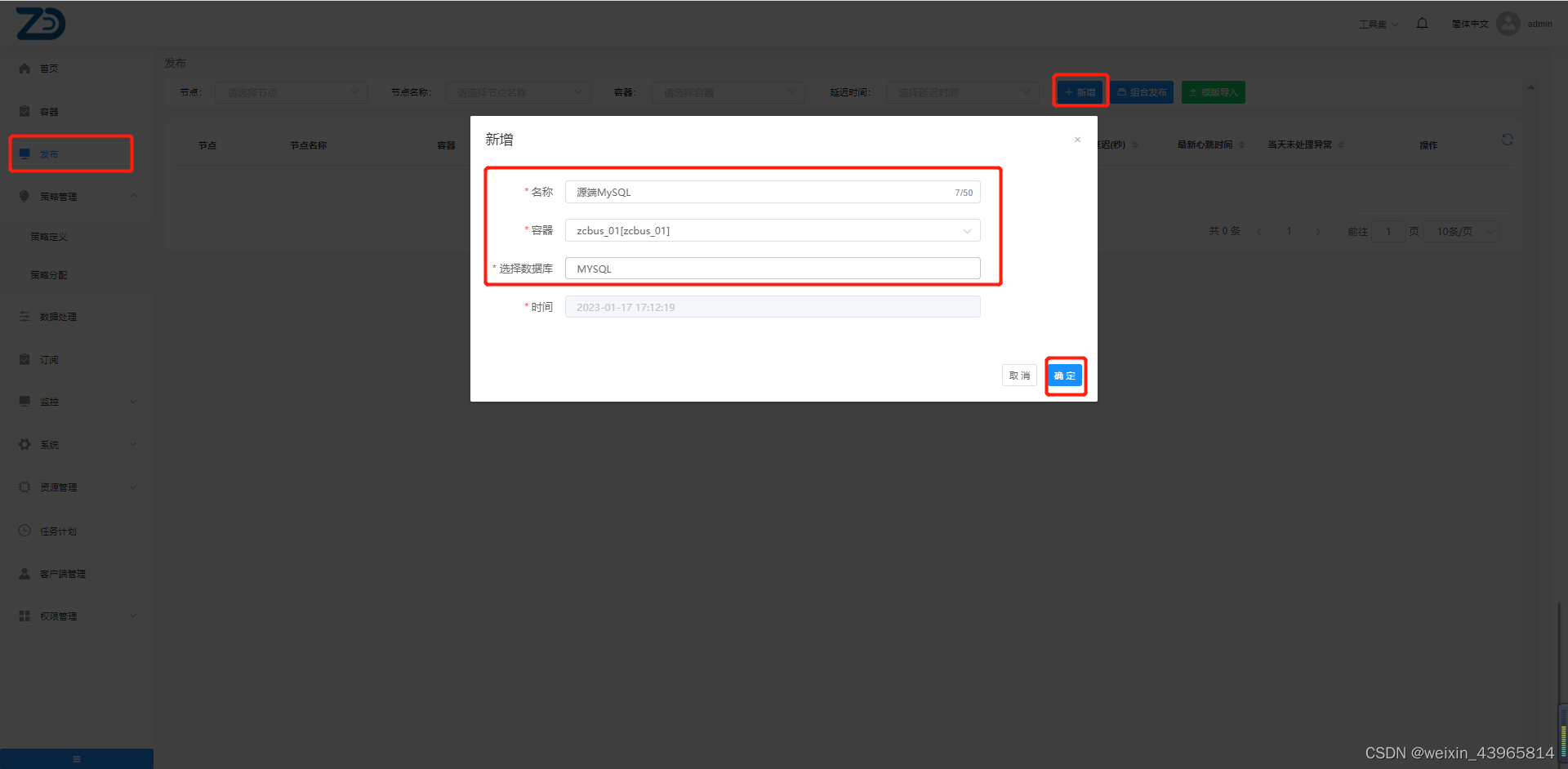Click the 系统 gear icon
Screen dimensions: 1568x769
[x=24, y=444]
